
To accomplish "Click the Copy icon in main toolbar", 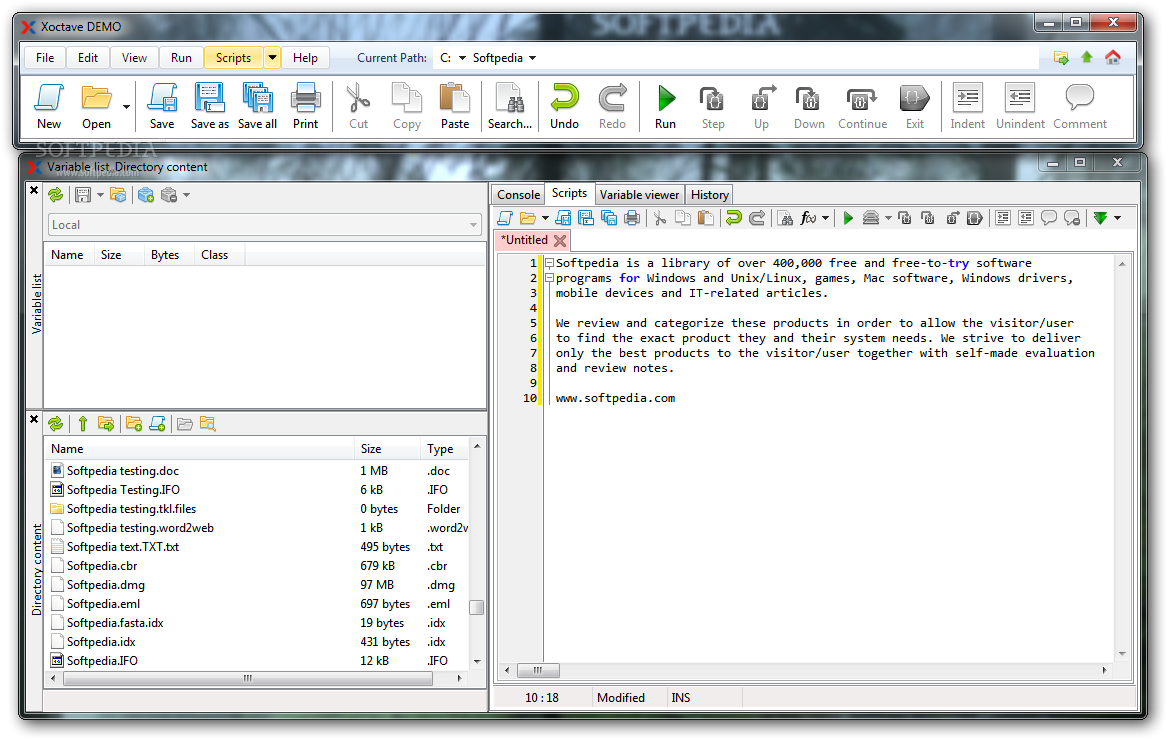I will point(407,98).
